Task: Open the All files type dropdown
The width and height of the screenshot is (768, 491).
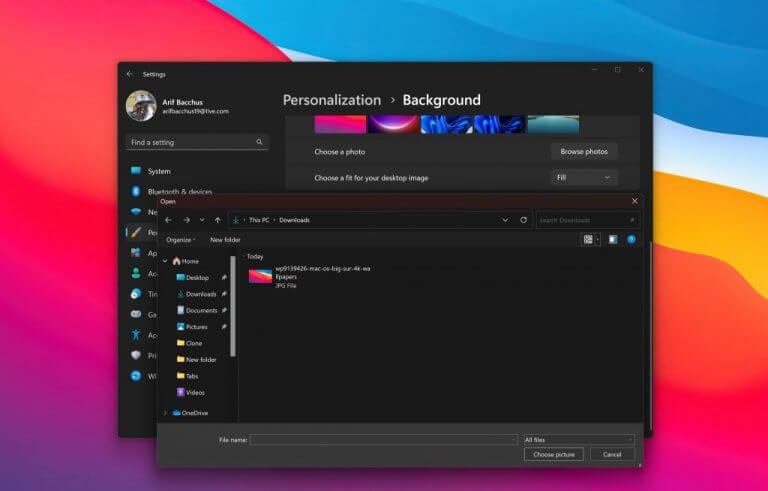Action: pyautogui.click(x=579, y=440)
